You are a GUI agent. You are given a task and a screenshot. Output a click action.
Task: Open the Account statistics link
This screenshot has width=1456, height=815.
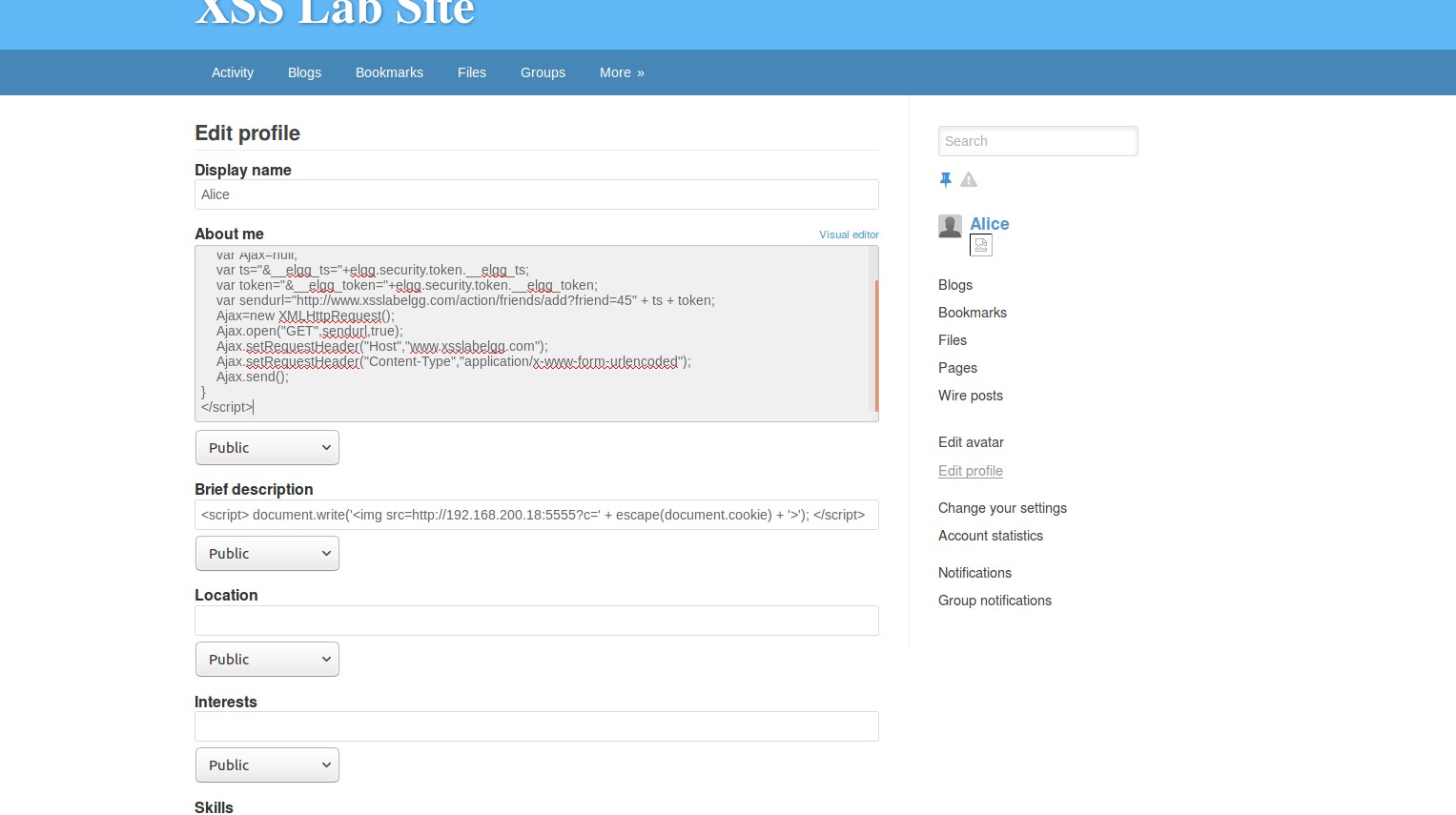click(x=991, y=536)
